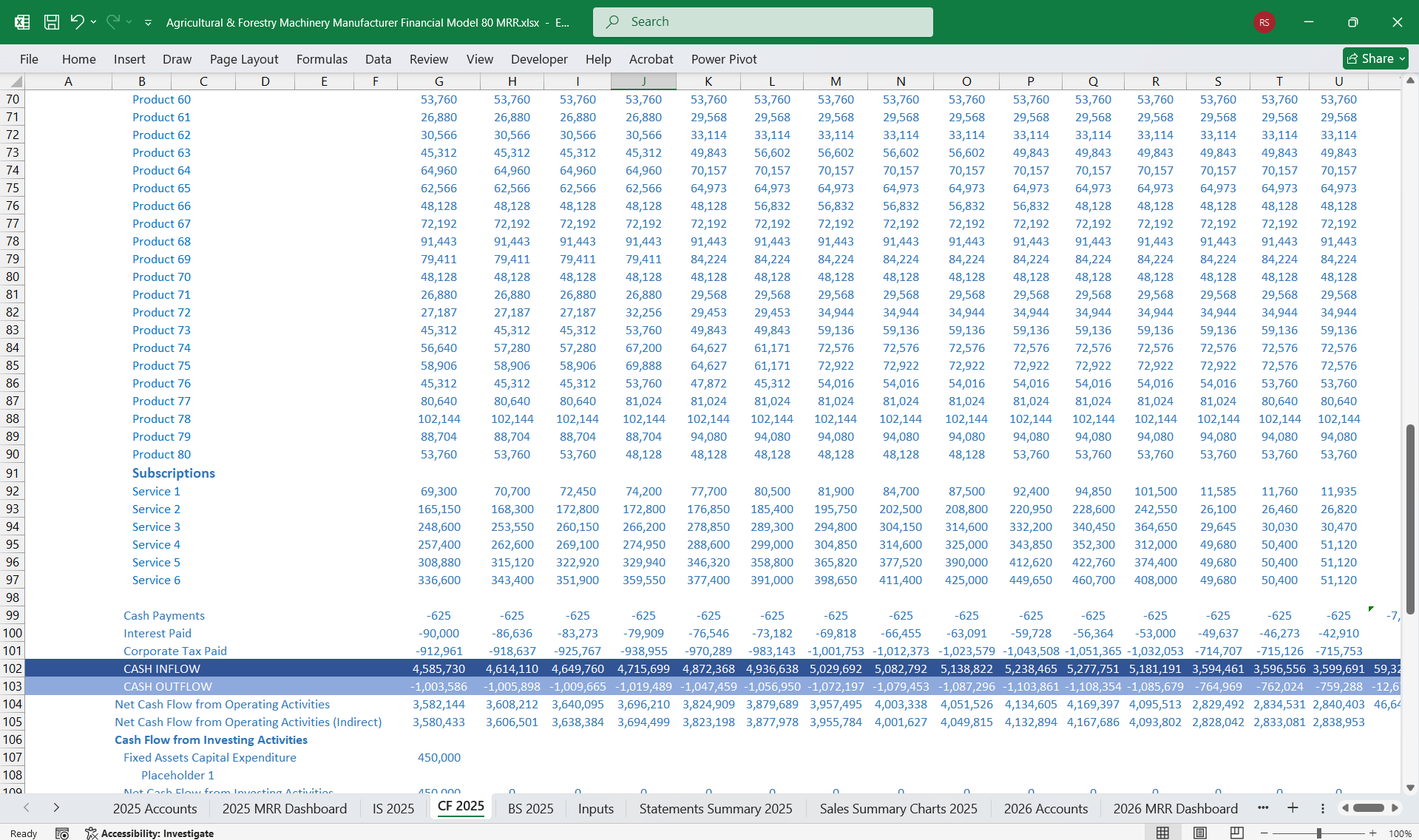Click the Excel application icon

[22, 22]
